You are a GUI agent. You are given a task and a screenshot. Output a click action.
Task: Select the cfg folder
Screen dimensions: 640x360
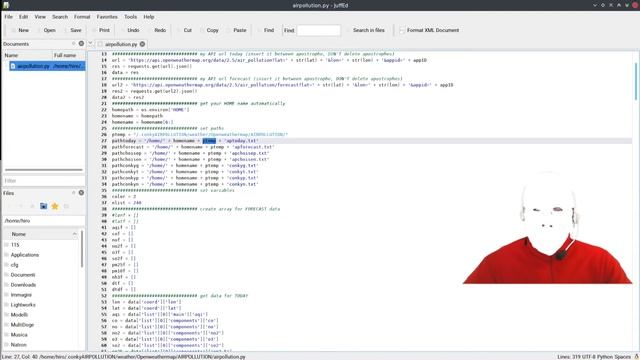[x=15, y=265]
